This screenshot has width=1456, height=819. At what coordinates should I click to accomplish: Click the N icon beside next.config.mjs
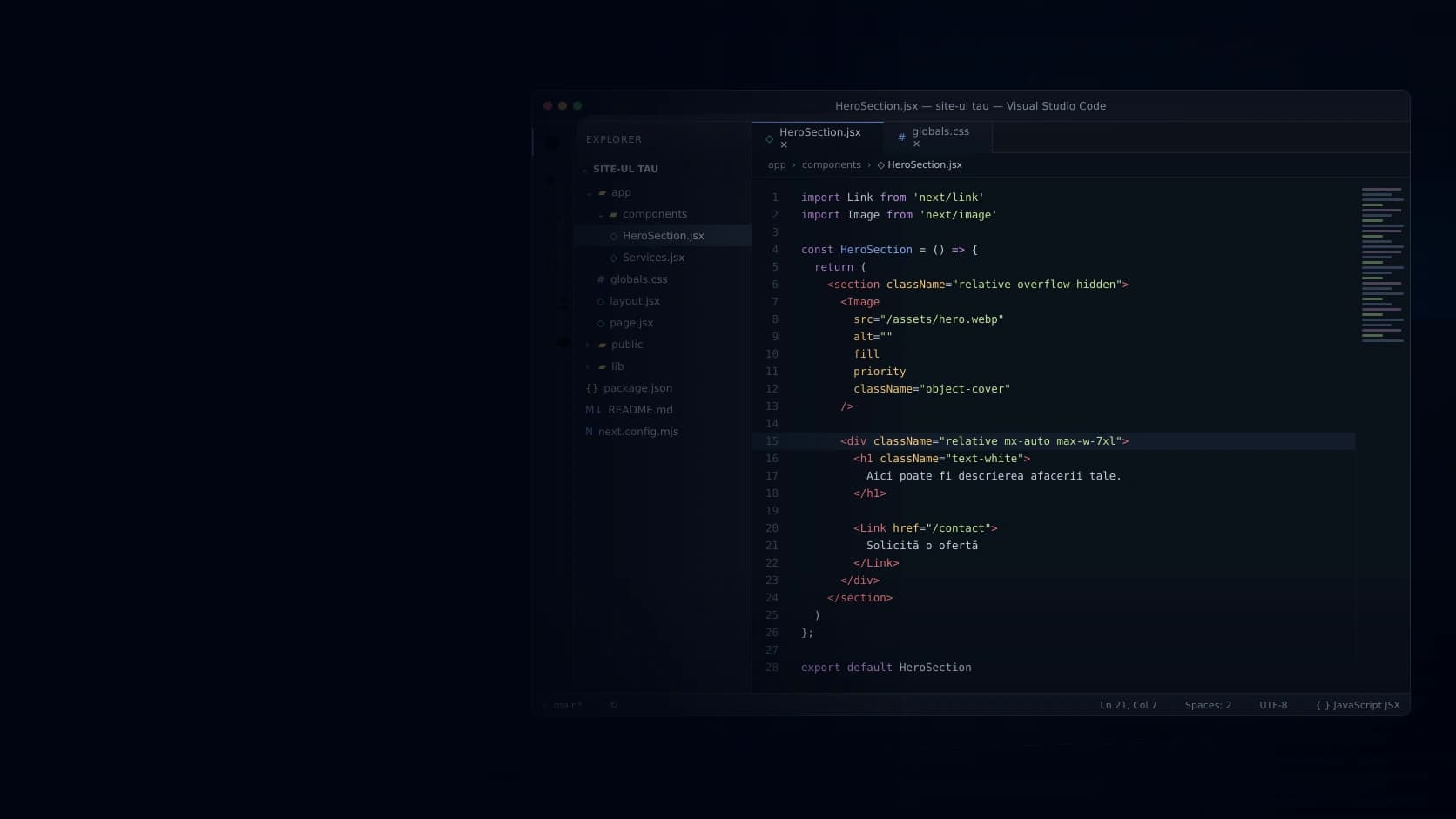(589, 432)
